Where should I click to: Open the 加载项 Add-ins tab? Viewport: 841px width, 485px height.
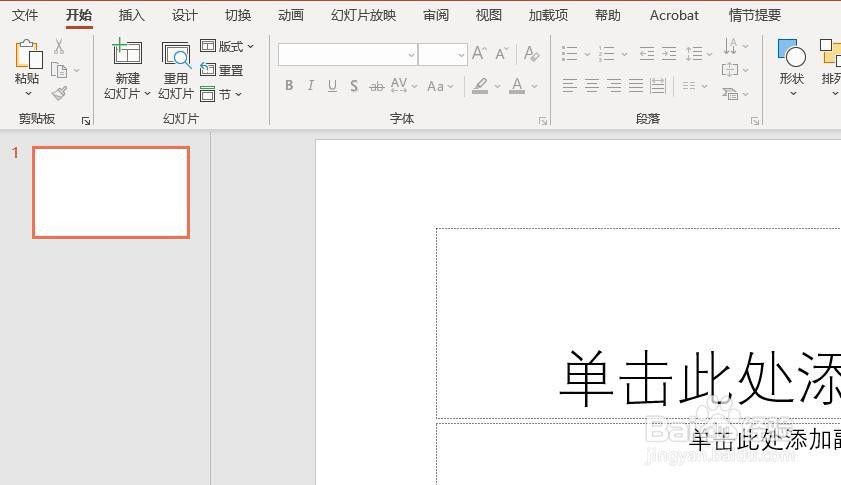pos(548,15)
